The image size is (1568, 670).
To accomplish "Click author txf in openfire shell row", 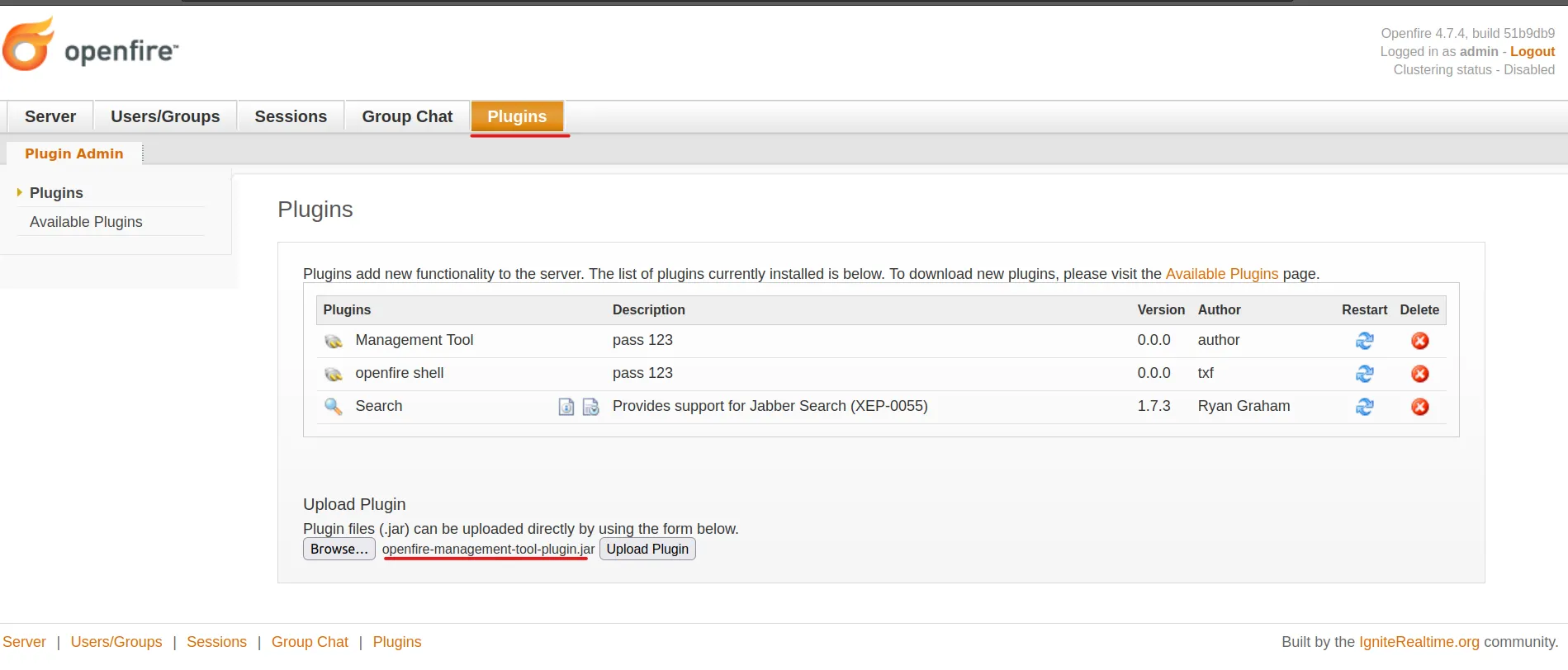I will 1206,373.
